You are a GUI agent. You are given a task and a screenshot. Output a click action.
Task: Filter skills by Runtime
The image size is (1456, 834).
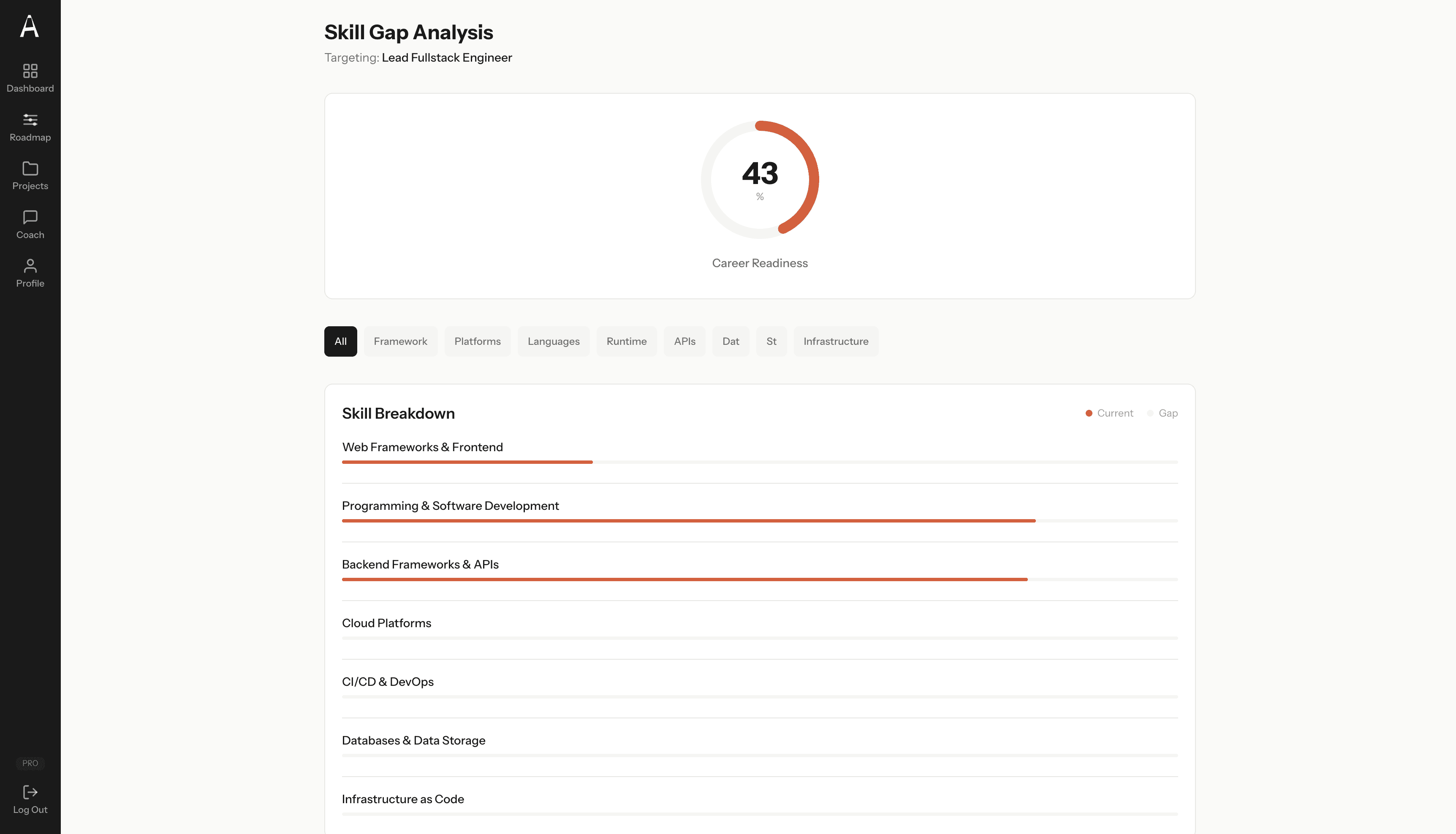point(626,341)
